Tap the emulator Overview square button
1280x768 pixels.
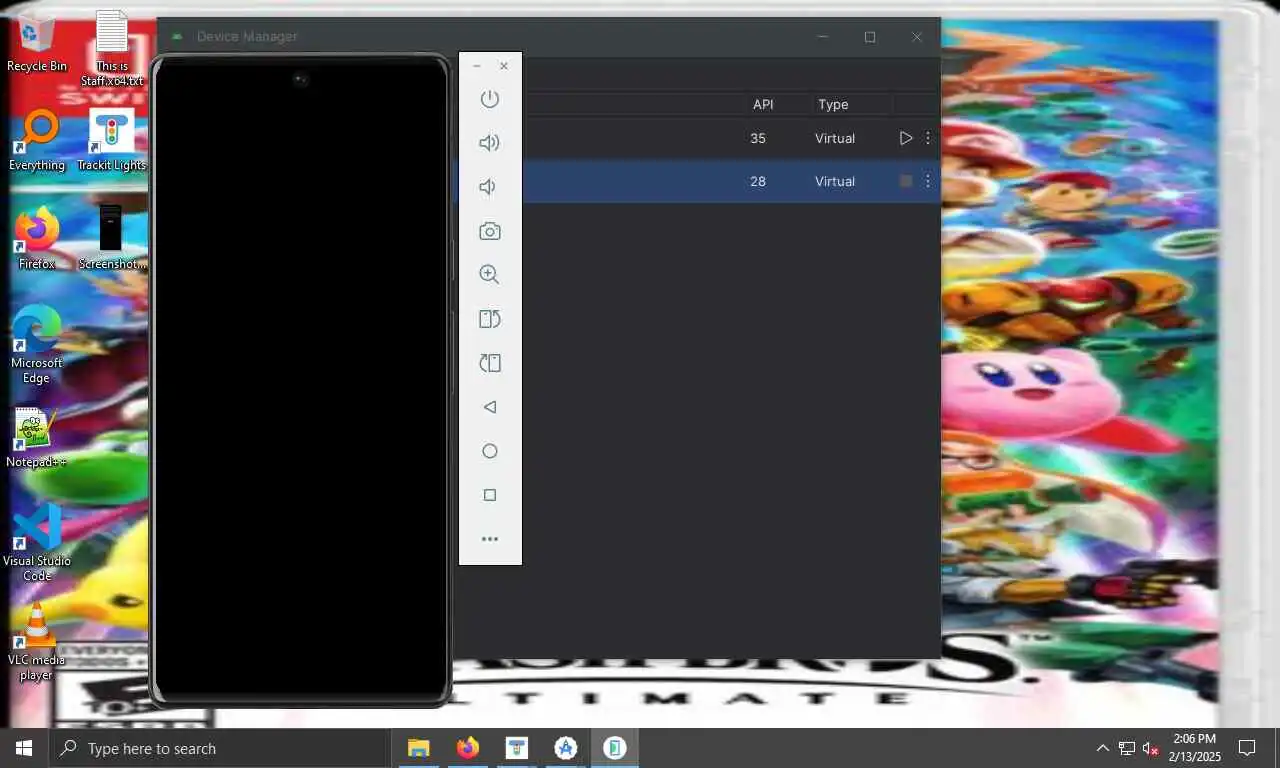tap(489, 495)
